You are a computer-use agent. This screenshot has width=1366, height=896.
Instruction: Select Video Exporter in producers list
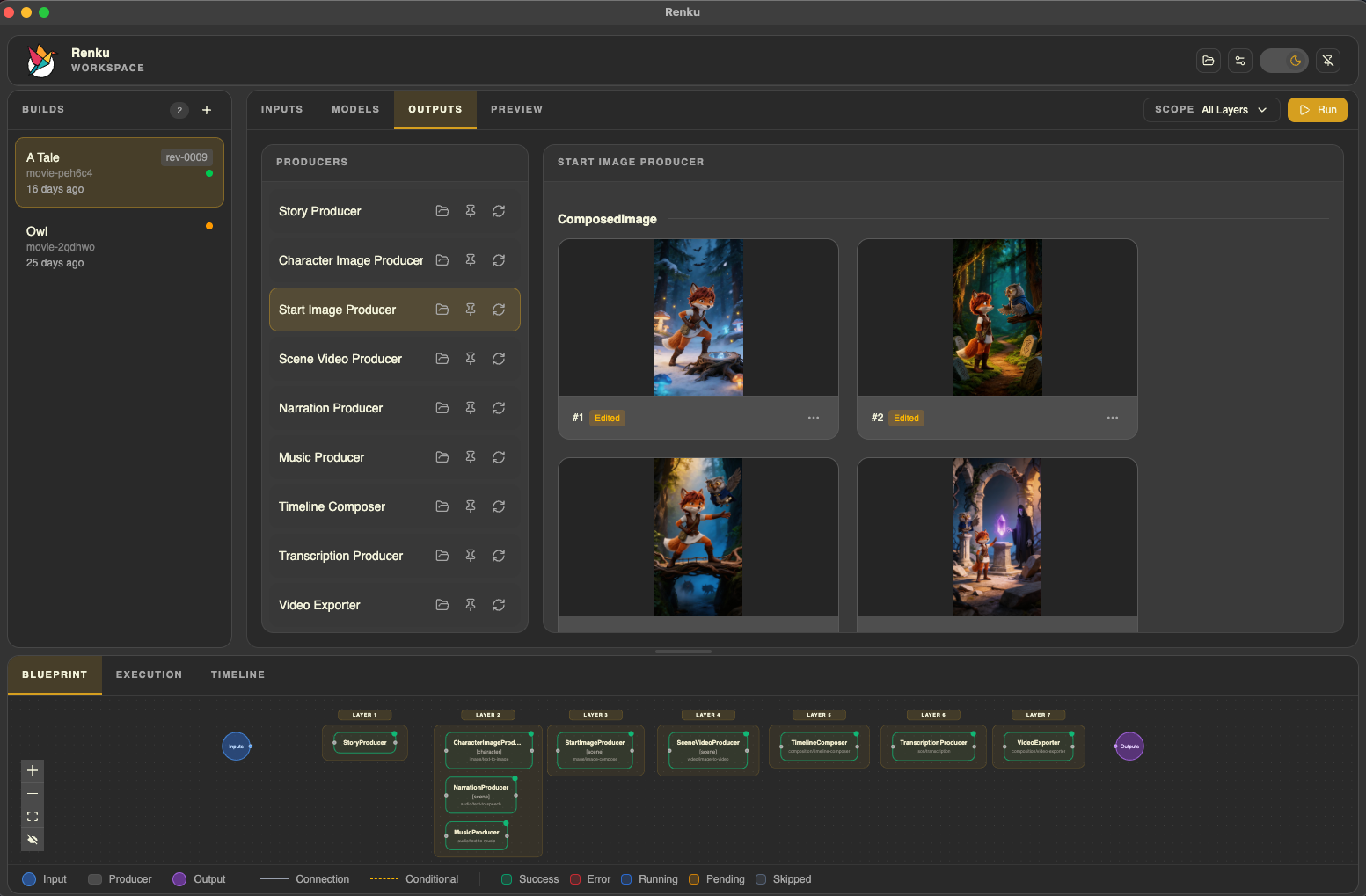click(395, 605)
